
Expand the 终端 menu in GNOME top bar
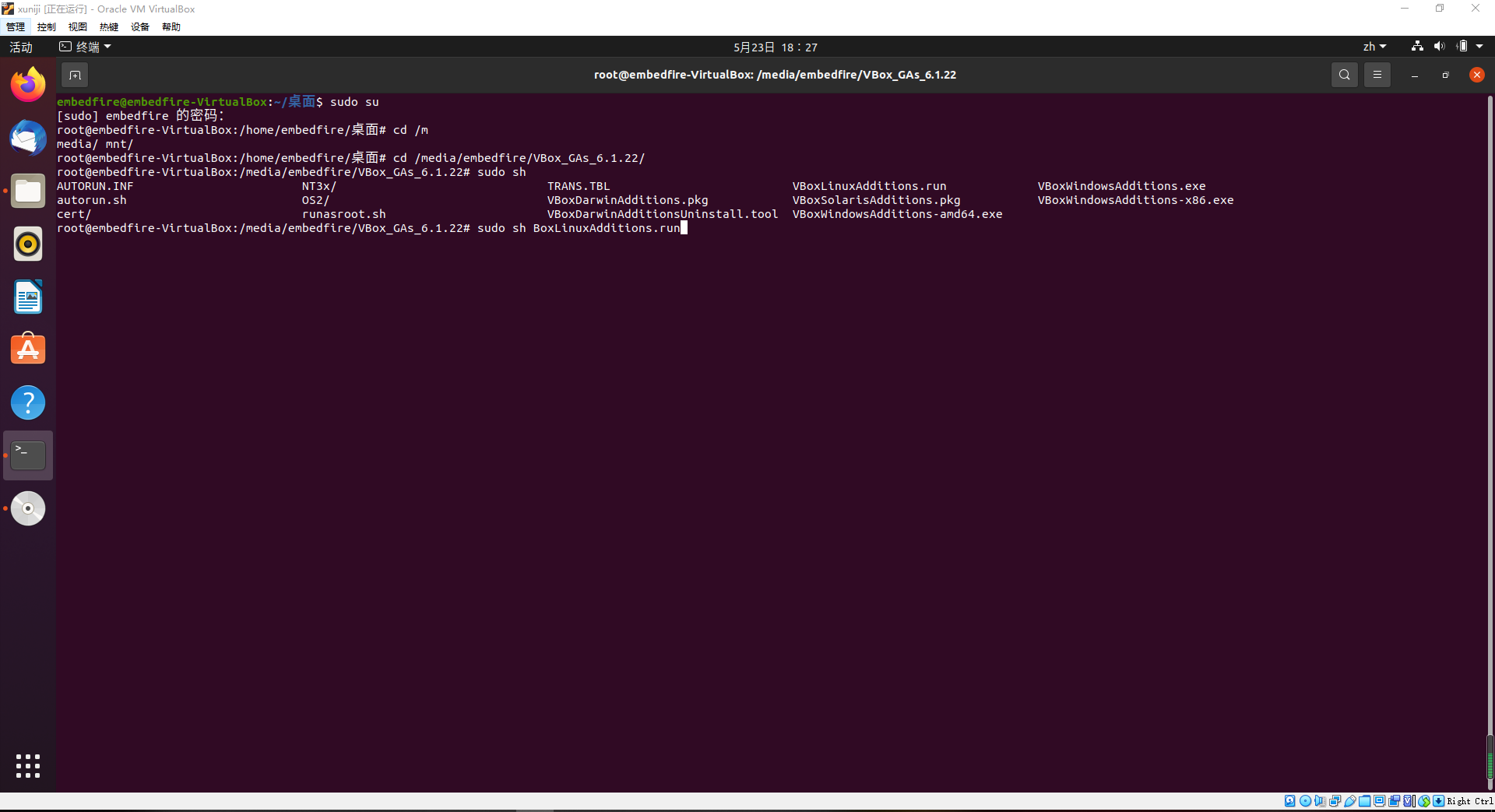[x=86, y=46]
